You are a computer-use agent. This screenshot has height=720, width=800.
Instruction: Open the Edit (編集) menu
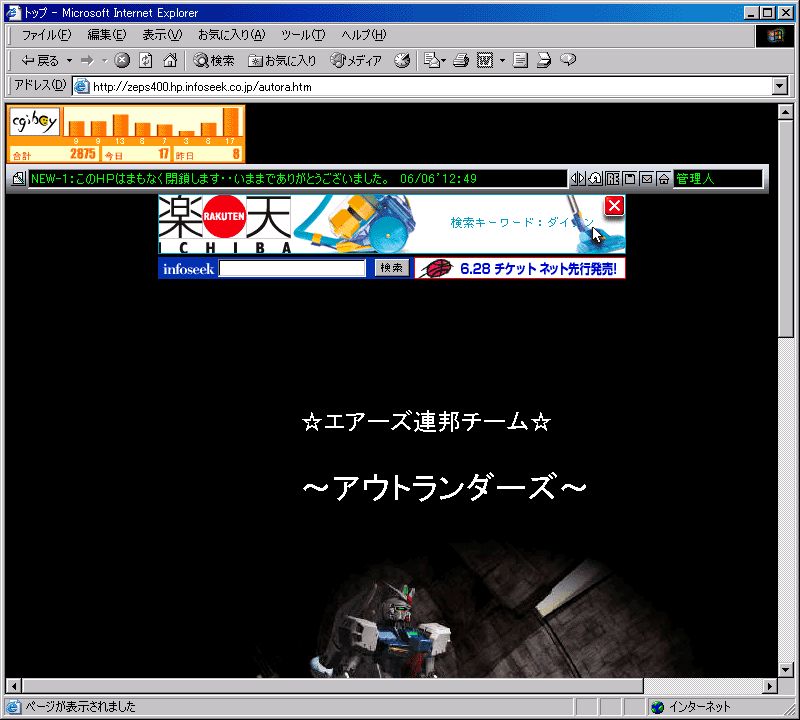107,35
